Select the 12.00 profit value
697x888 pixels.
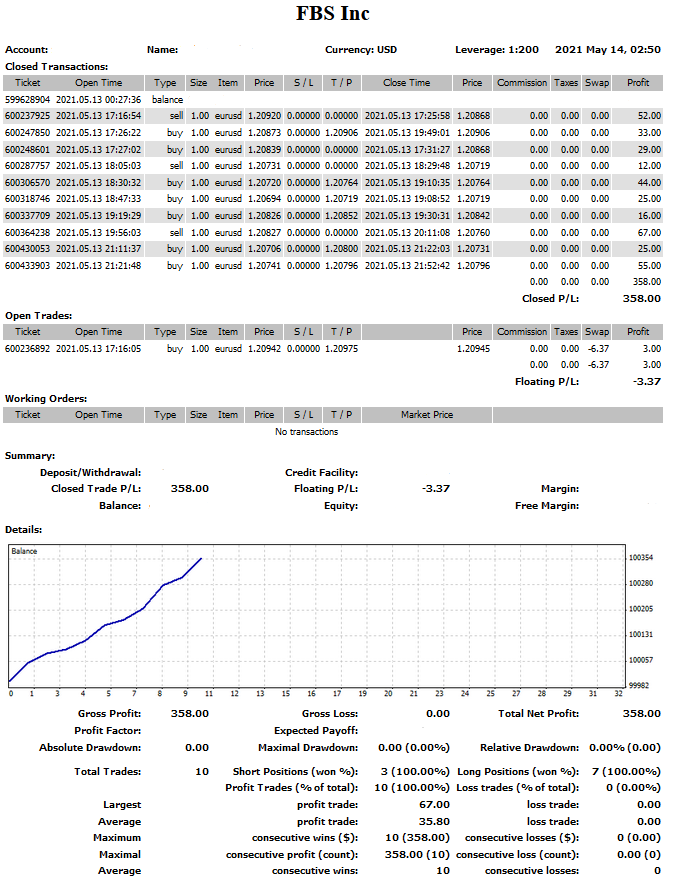(649, 166)
